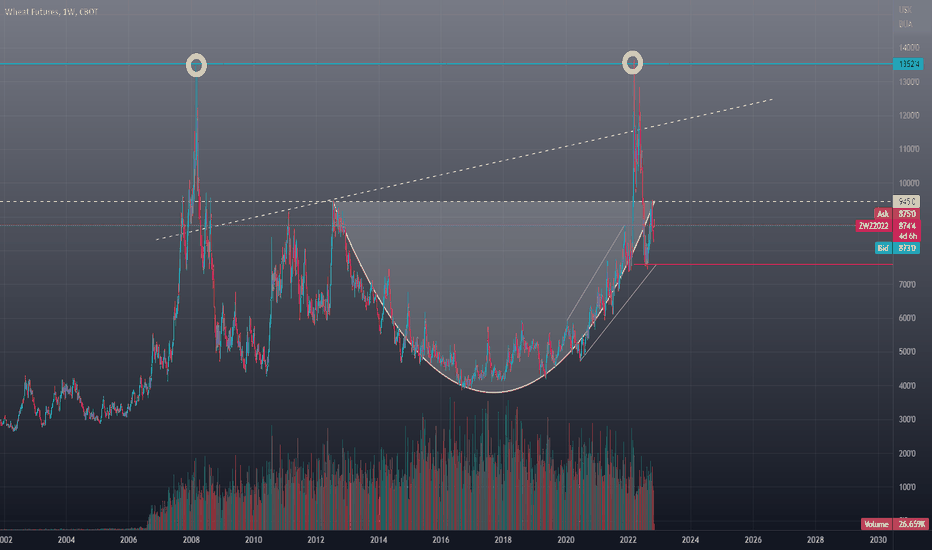Click the 2014 label on time axis
The height and width of the screenshot is (550, 932).
click(379, 540)
